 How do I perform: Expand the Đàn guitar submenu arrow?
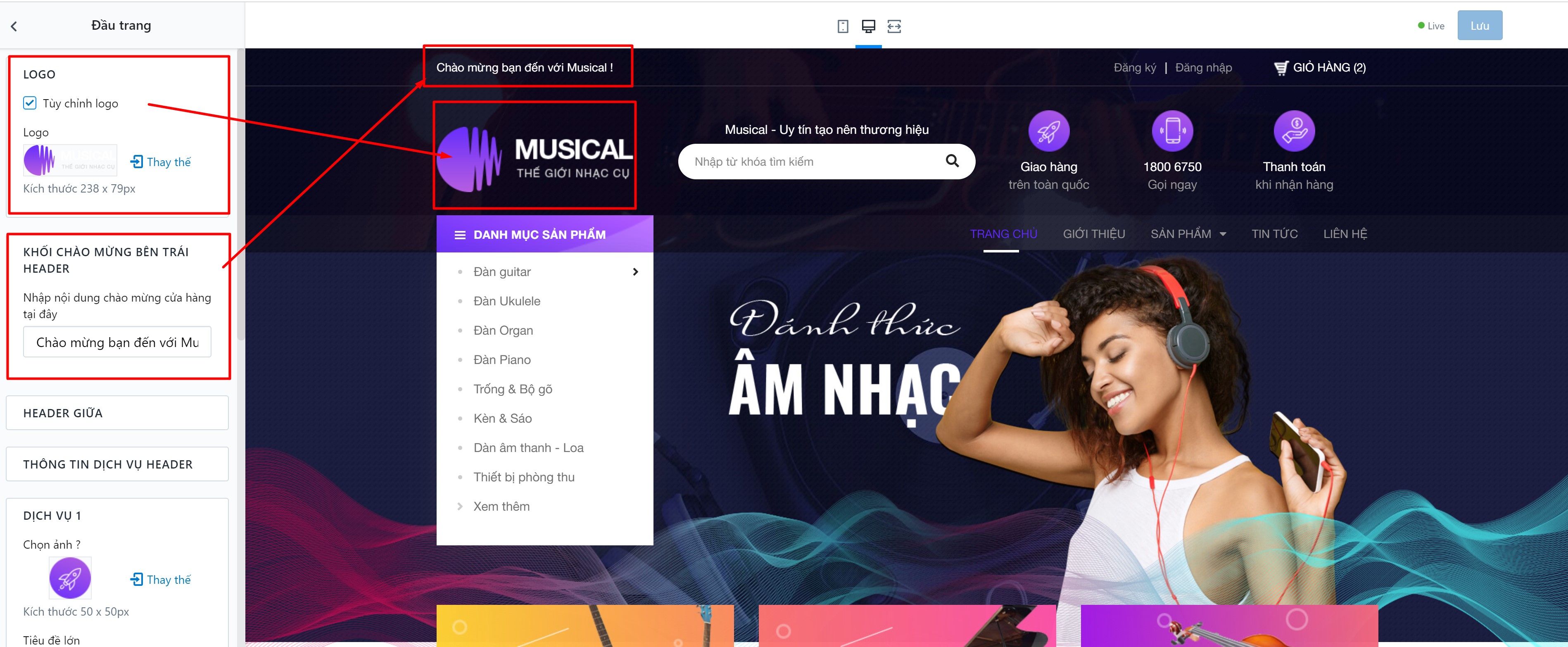(x=635, y=272)
